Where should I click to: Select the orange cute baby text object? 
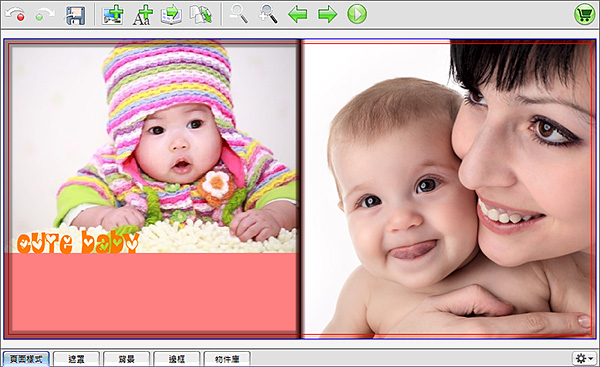click(78, 241)
